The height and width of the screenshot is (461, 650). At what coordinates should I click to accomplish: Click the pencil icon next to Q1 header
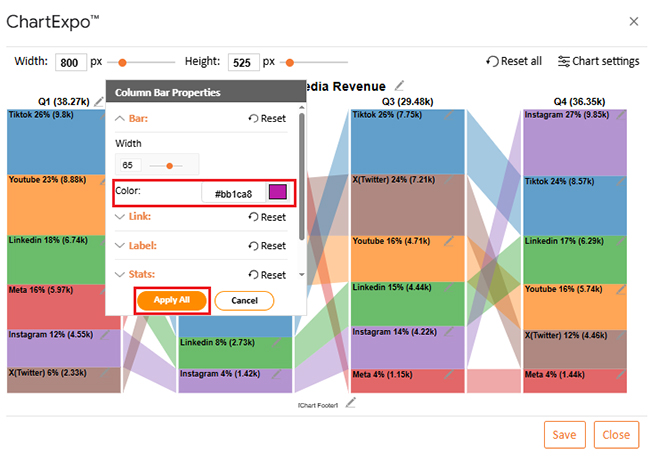(99, 101)
